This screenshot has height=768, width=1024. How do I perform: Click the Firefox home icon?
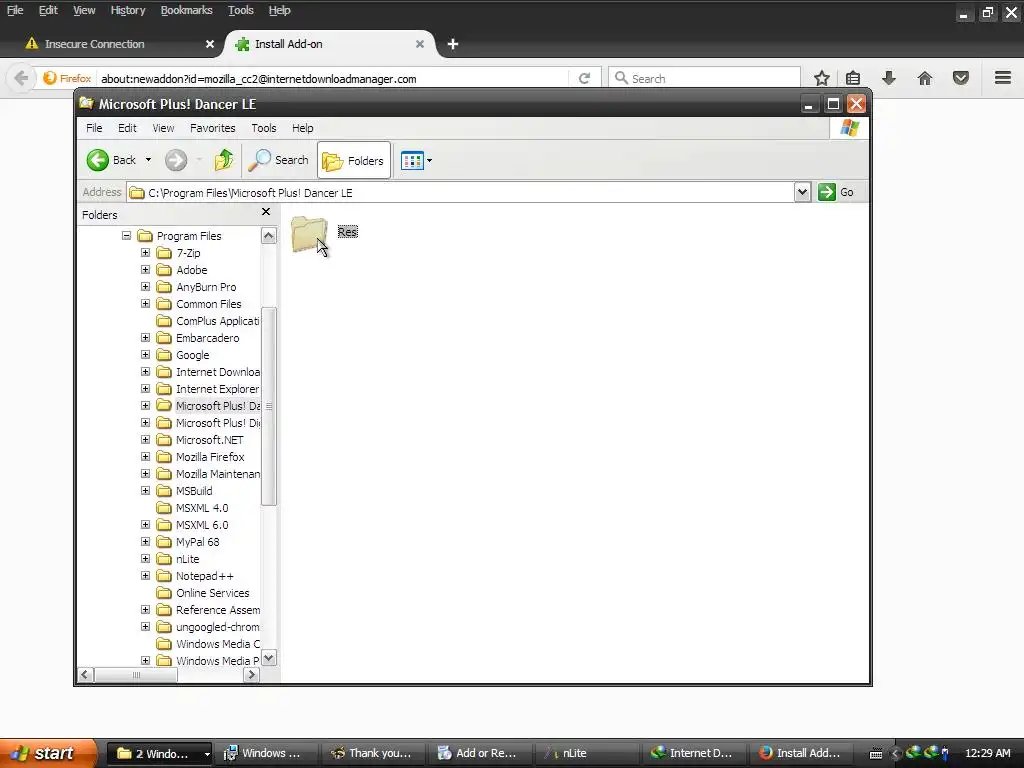(925, 78)
